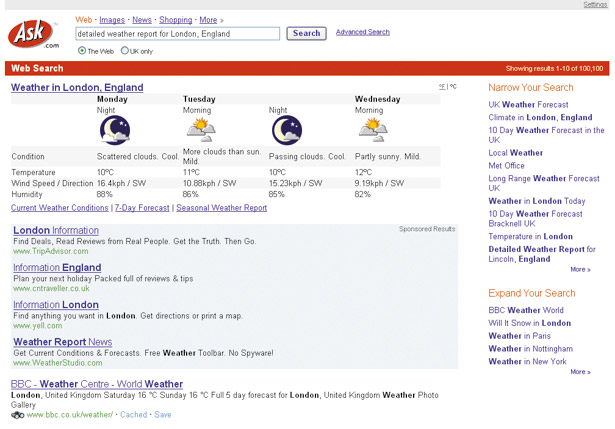Click Tuesday morning cloudy sun icon
The width and height of the screenshot is (615, 429).
(201, 130)
